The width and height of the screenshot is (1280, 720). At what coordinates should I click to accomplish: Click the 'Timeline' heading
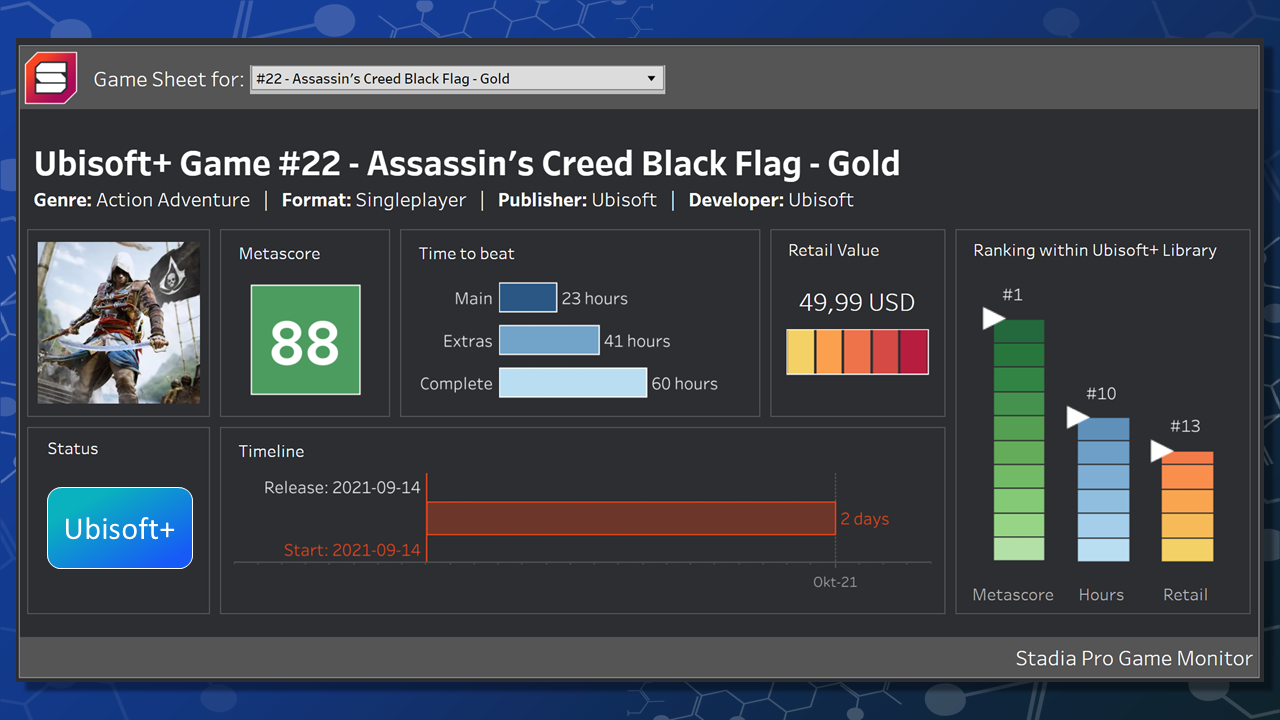[271, 452]
